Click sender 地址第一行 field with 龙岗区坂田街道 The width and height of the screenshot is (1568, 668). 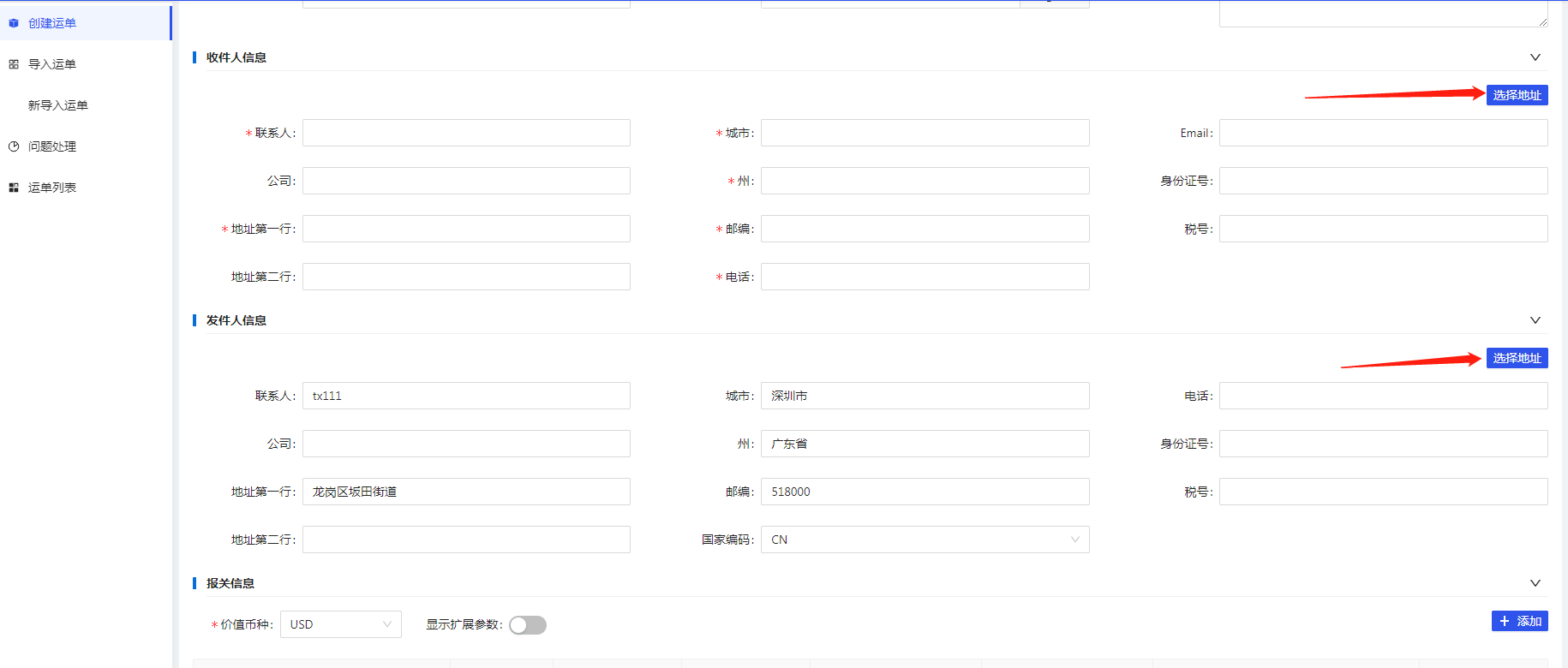tap(466, 492)
